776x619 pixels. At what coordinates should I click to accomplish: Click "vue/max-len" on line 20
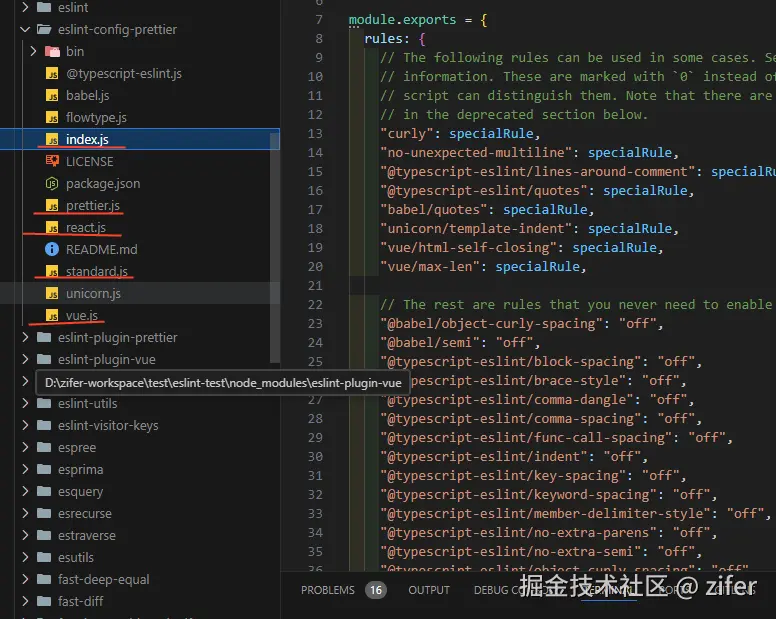[430, 267]
